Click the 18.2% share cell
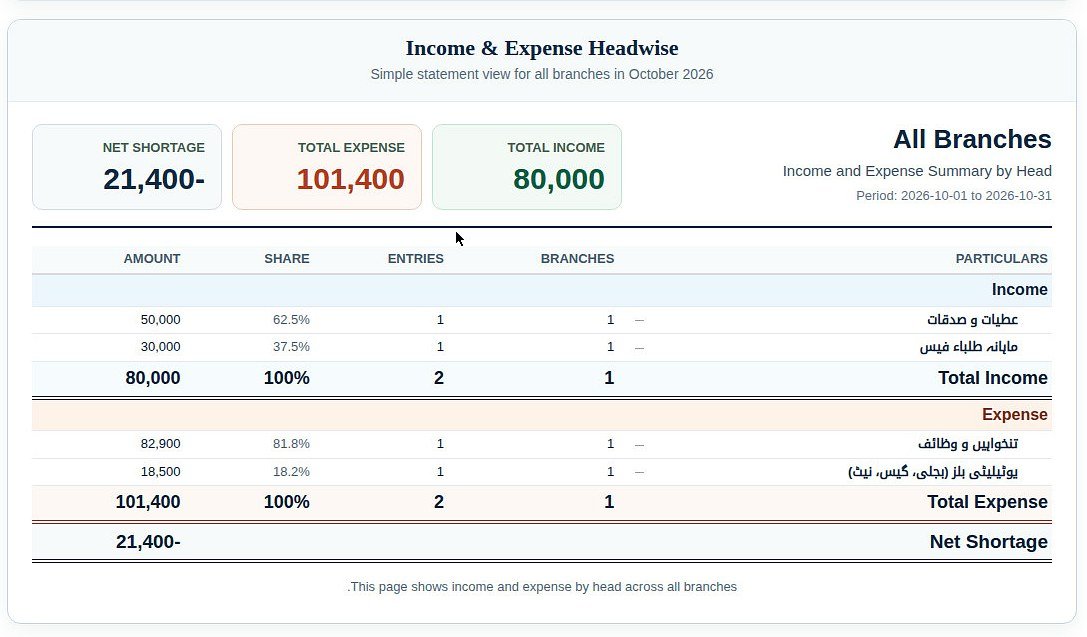This screenshot has height=637, width=1087. [291, 471]
